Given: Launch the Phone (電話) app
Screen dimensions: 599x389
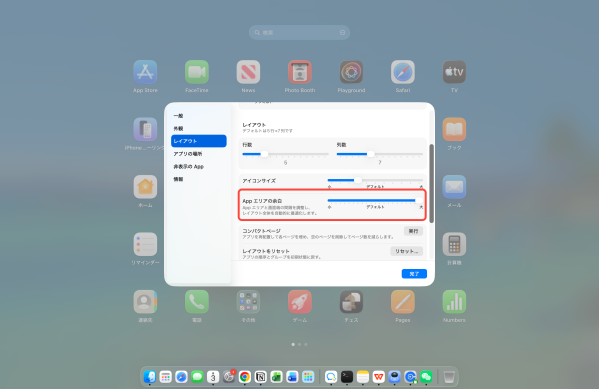Looking at the screenshot, I should 197,301.
